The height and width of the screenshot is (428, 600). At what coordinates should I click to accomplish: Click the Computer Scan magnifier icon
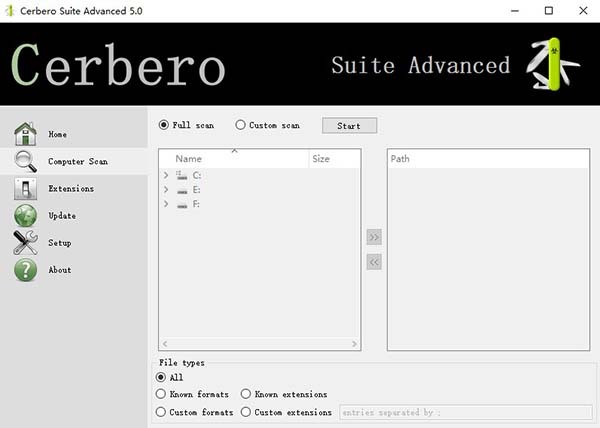tap(25, 161)
